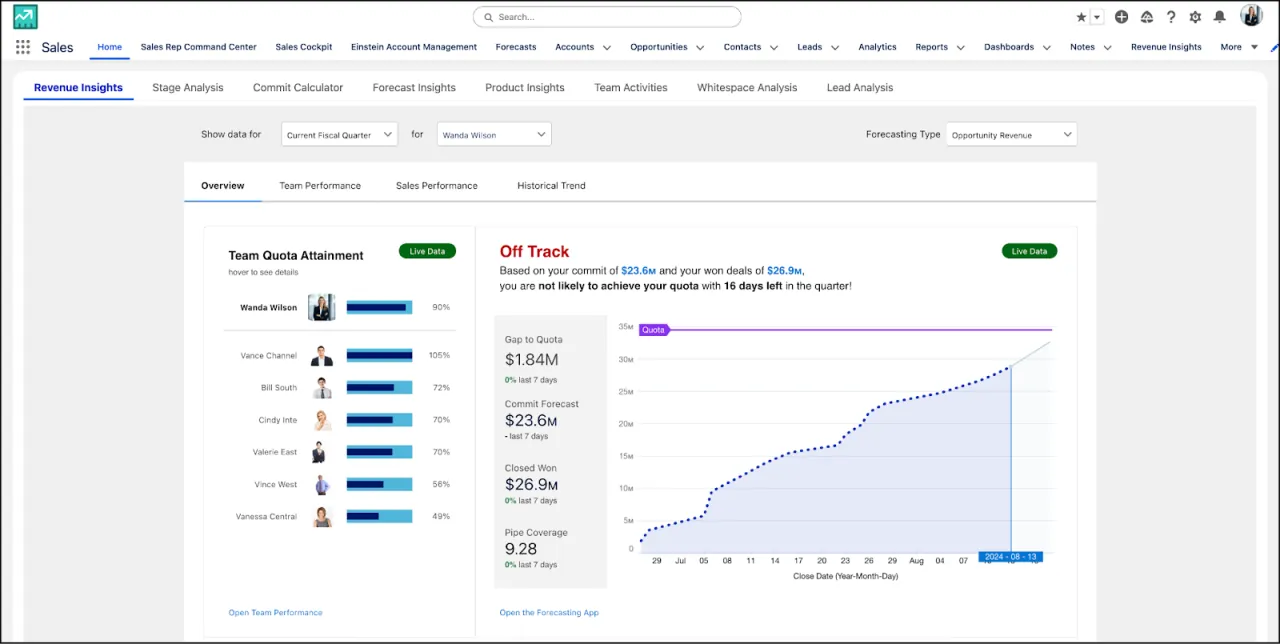Select the Sales Performance dashboard tab
This screenshot has height=644, width=1280.
pos(437,186)
